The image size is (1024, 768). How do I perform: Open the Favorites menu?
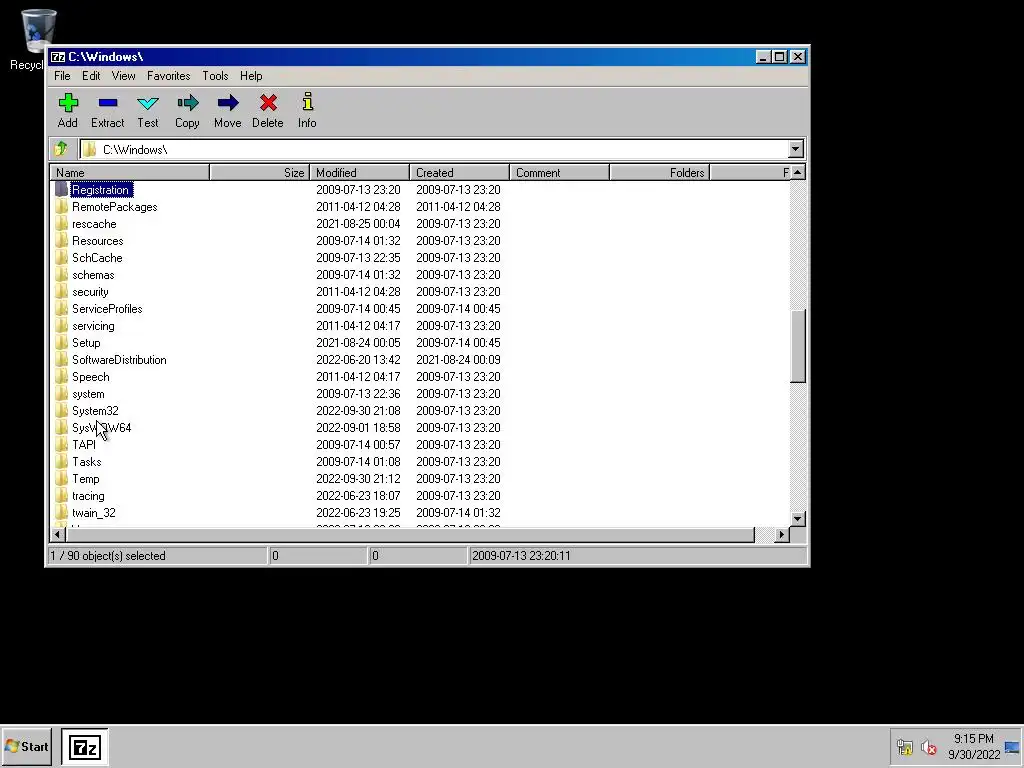point(168,76)
